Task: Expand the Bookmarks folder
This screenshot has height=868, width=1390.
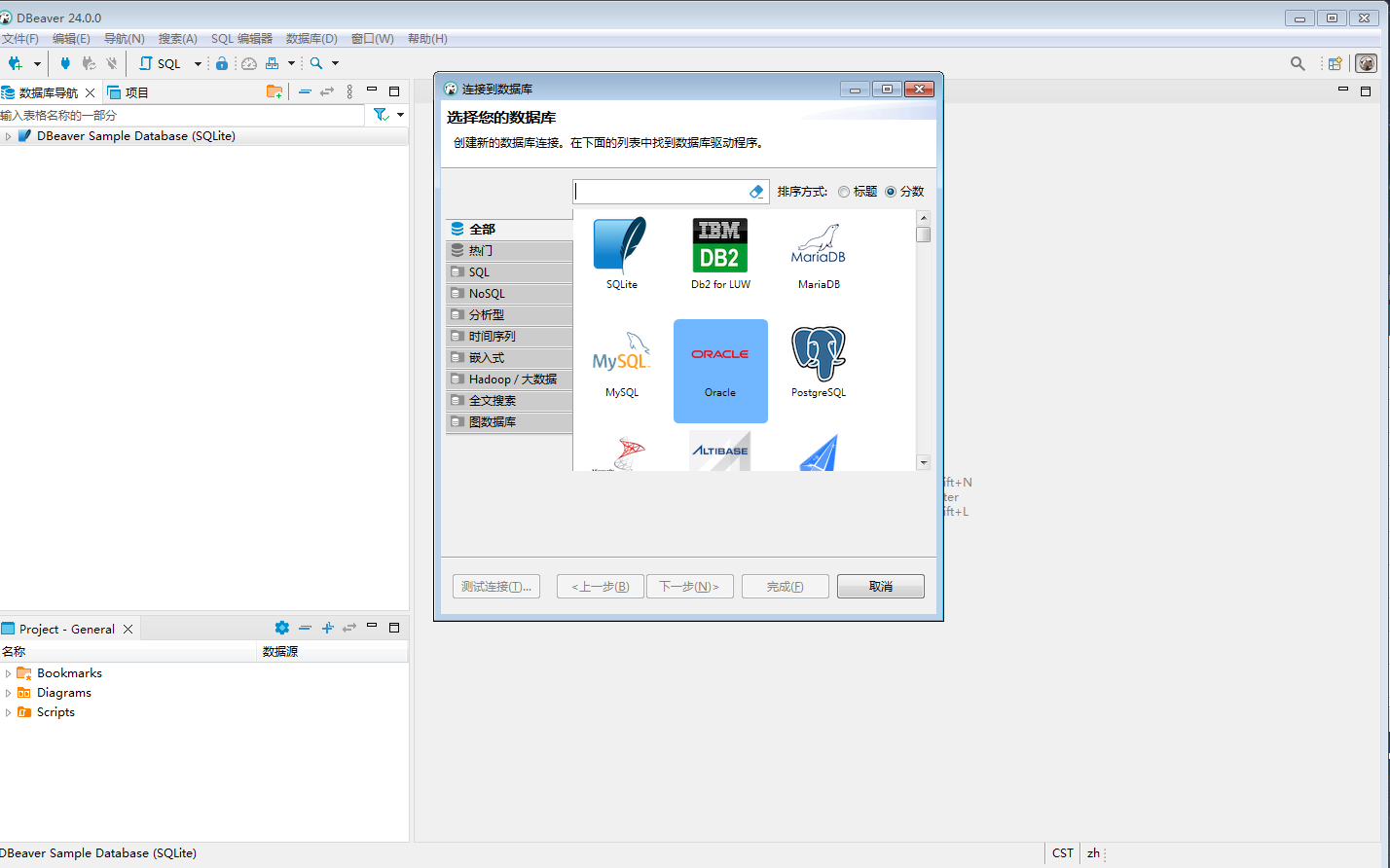Action: pos(8,673)
